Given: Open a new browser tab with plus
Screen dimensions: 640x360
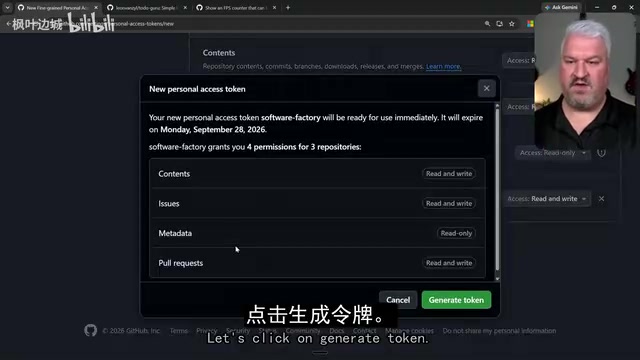Looking at the screenshot, I should click(x=288, y=7).
